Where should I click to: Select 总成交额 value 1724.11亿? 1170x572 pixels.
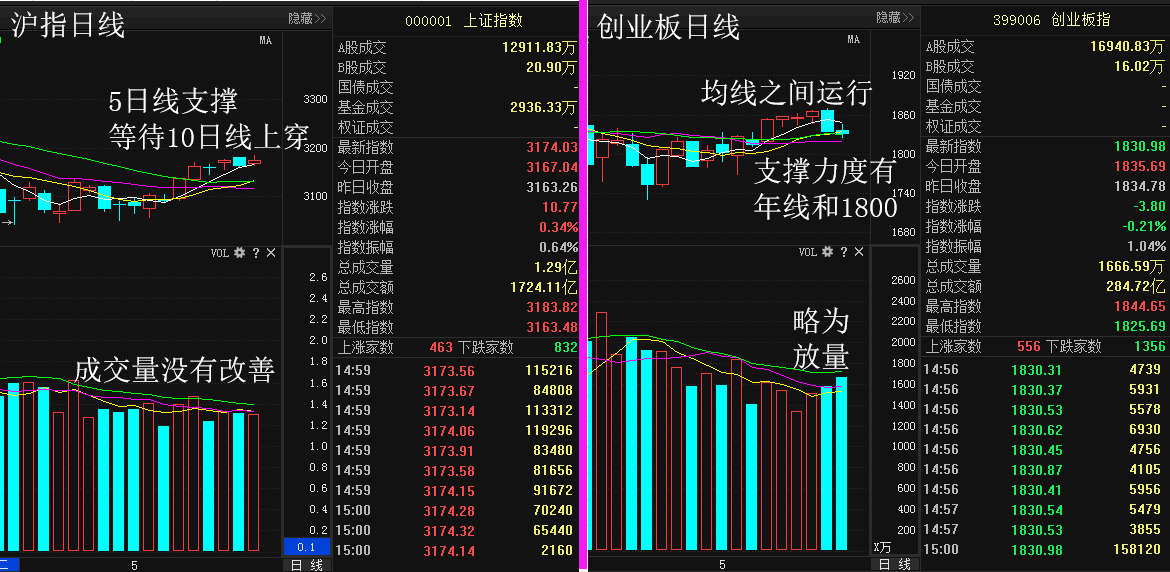coord(545,287)
